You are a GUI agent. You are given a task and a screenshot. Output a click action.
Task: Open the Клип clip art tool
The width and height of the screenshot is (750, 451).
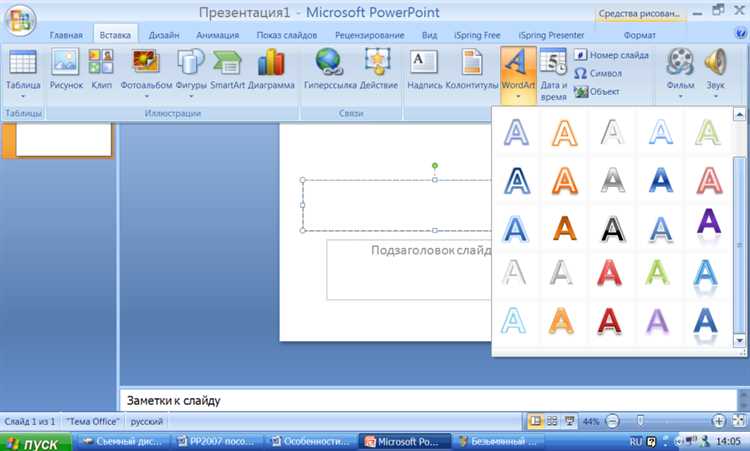101,70
